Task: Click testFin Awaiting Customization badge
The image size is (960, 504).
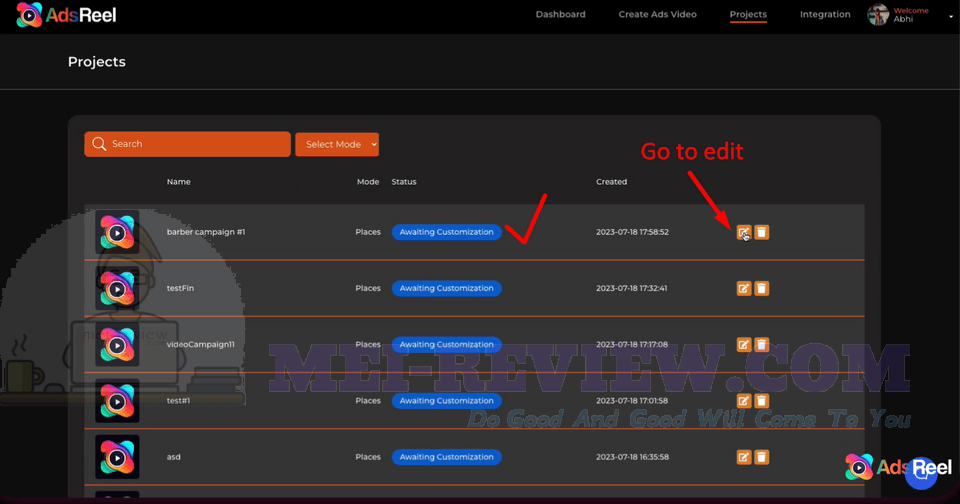Action: coord(446,288)
